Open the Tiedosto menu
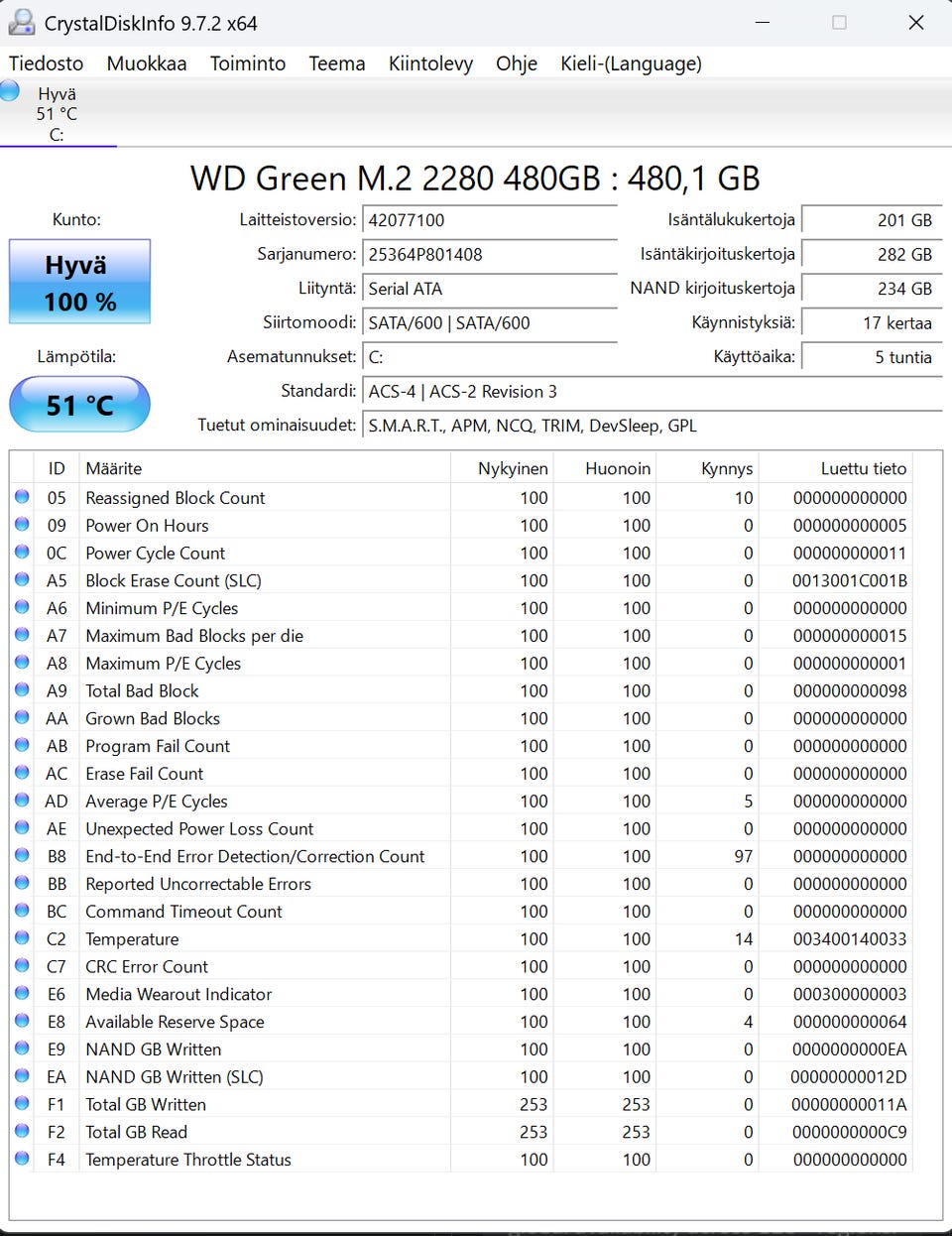This screenshot has width=952, height=1236. (x=46, y=63)
